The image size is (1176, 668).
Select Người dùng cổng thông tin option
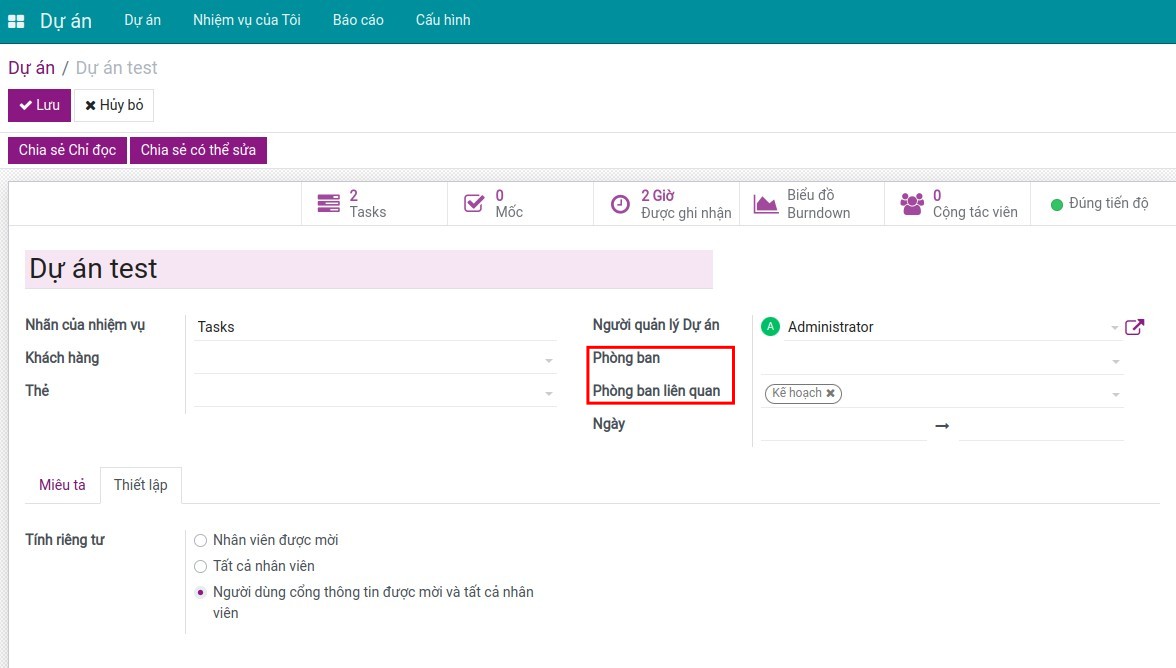(x=201, y=593)
